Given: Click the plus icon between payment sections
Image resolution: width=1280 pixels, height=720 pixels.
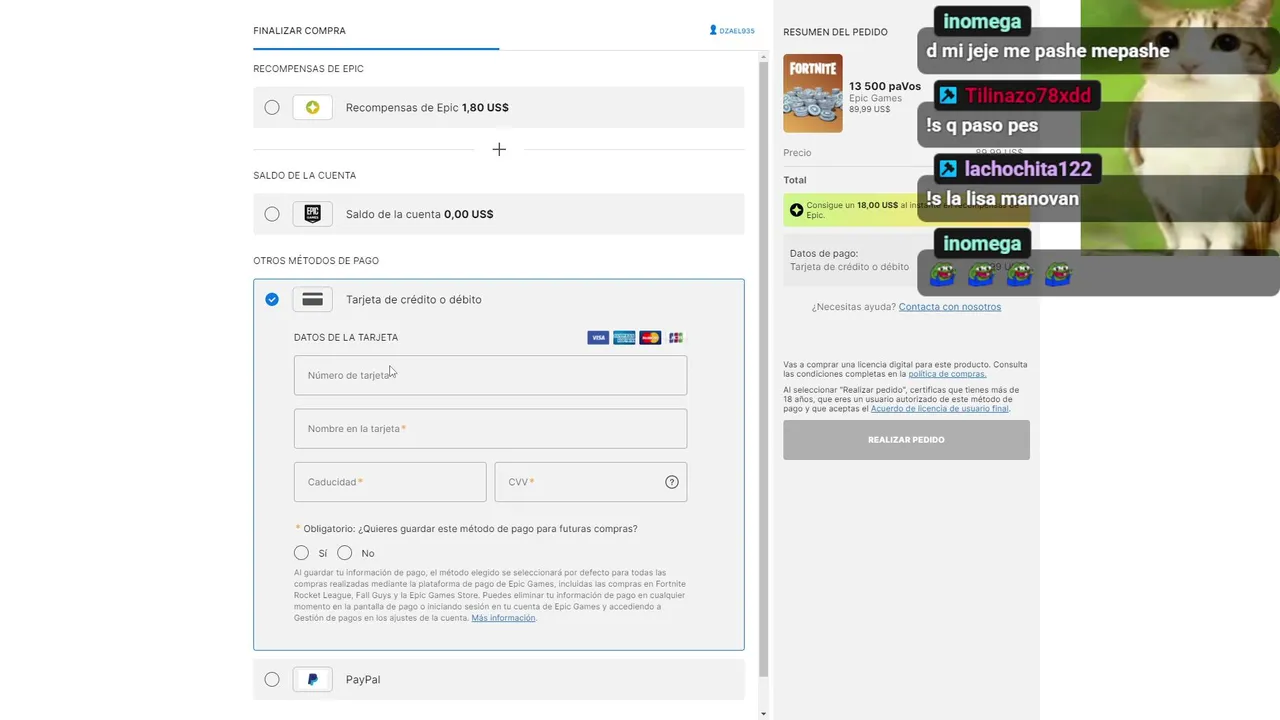Looking at the screenshot, I should (x=499, y=149).
